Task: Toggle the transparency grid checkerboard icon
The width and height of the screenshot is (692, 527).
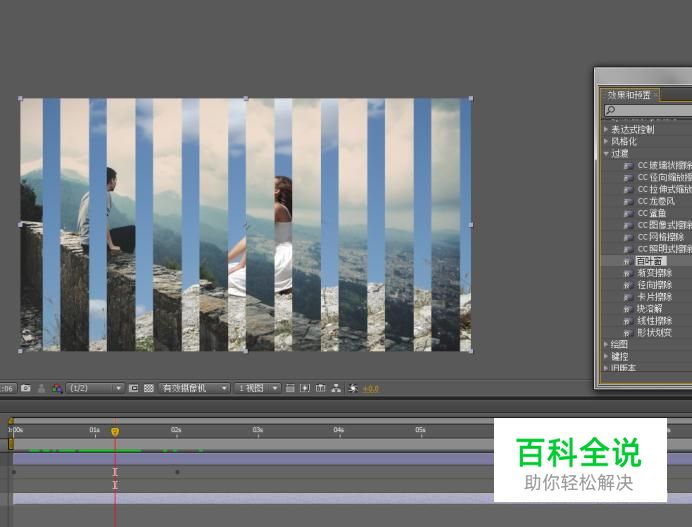Action: coord(149,388)
